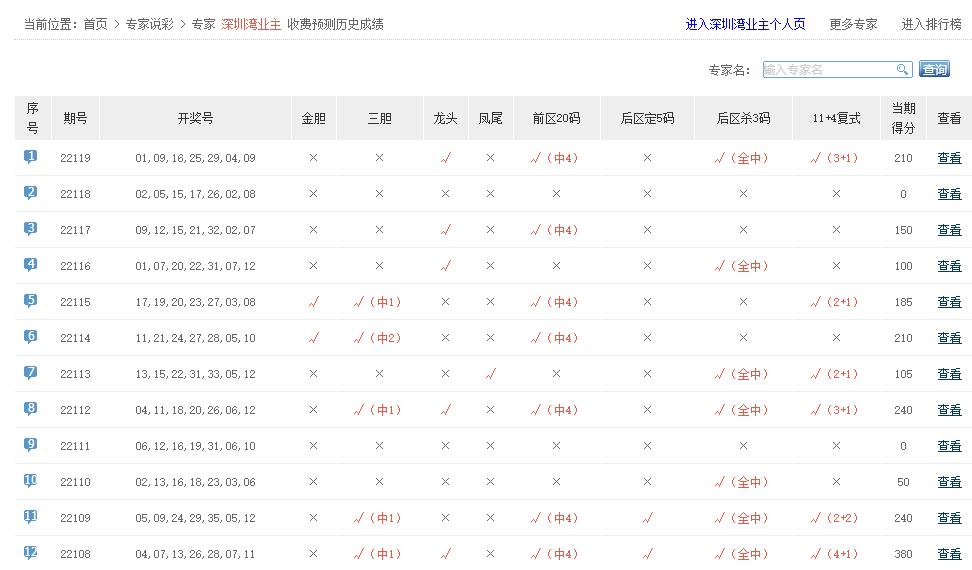Image resolution: width=972 pixels, height=570 pixels.
Task: Click the 深圳湾业主 expert name in breadcrumb
Action: click(251, 24)
